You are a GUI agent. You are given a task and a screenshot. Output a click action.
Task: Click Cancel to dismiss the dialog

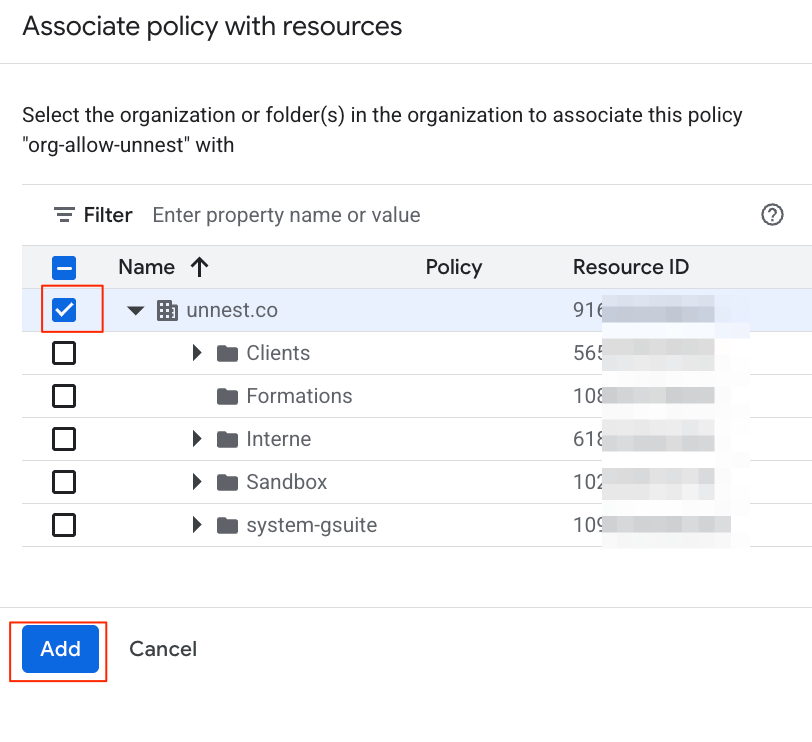coord(163,649)
